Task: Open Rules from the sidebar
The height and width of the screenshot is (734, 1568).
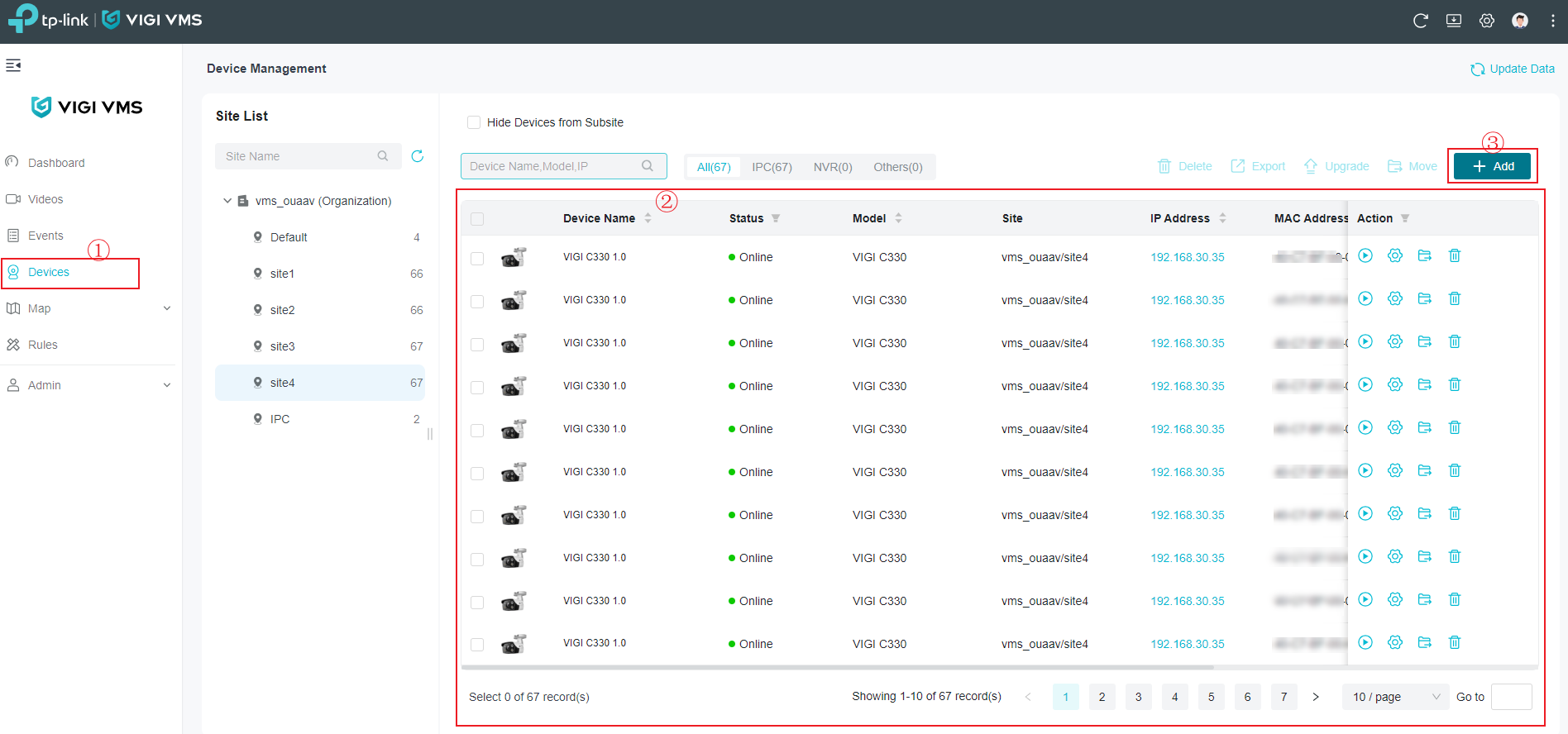Action: point(43,345)
